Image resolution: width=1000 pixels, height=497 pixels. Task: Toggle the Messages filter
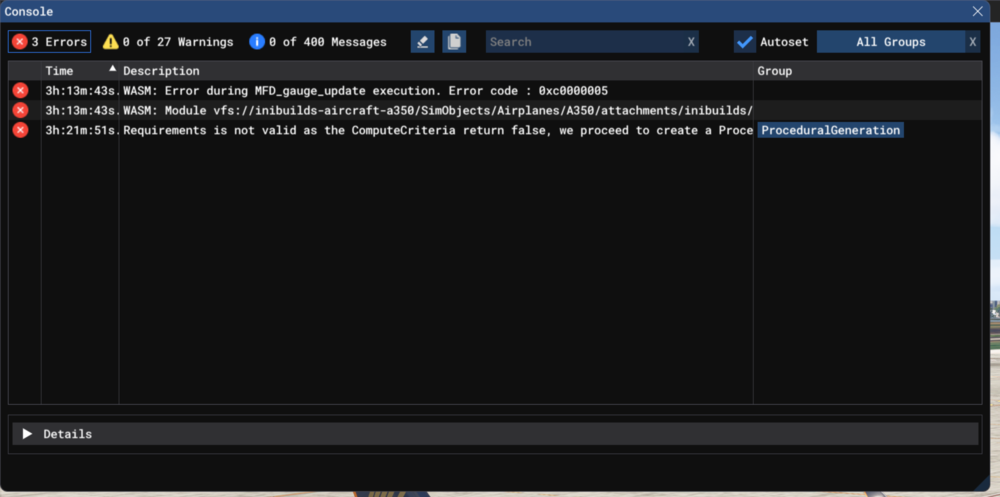pyautogui.click(x=317, y=42)
